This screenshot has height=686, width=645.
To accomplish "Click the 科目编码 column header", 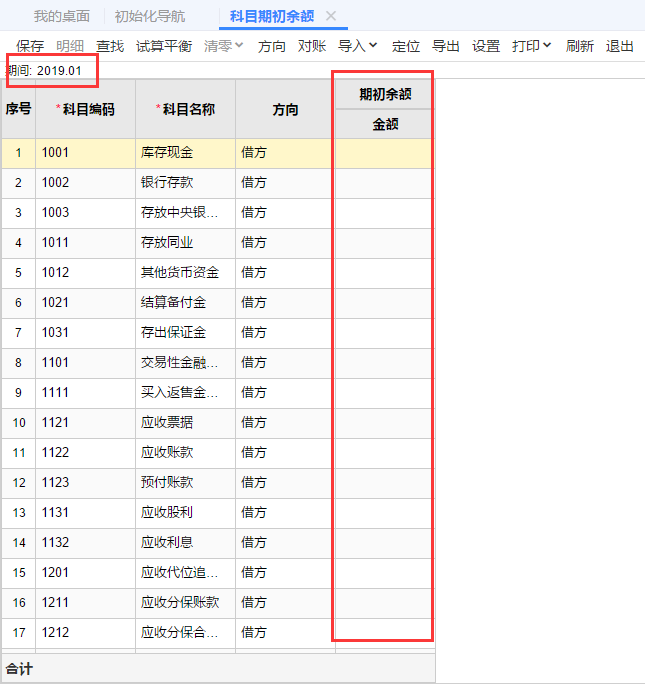I will point(85,109).
